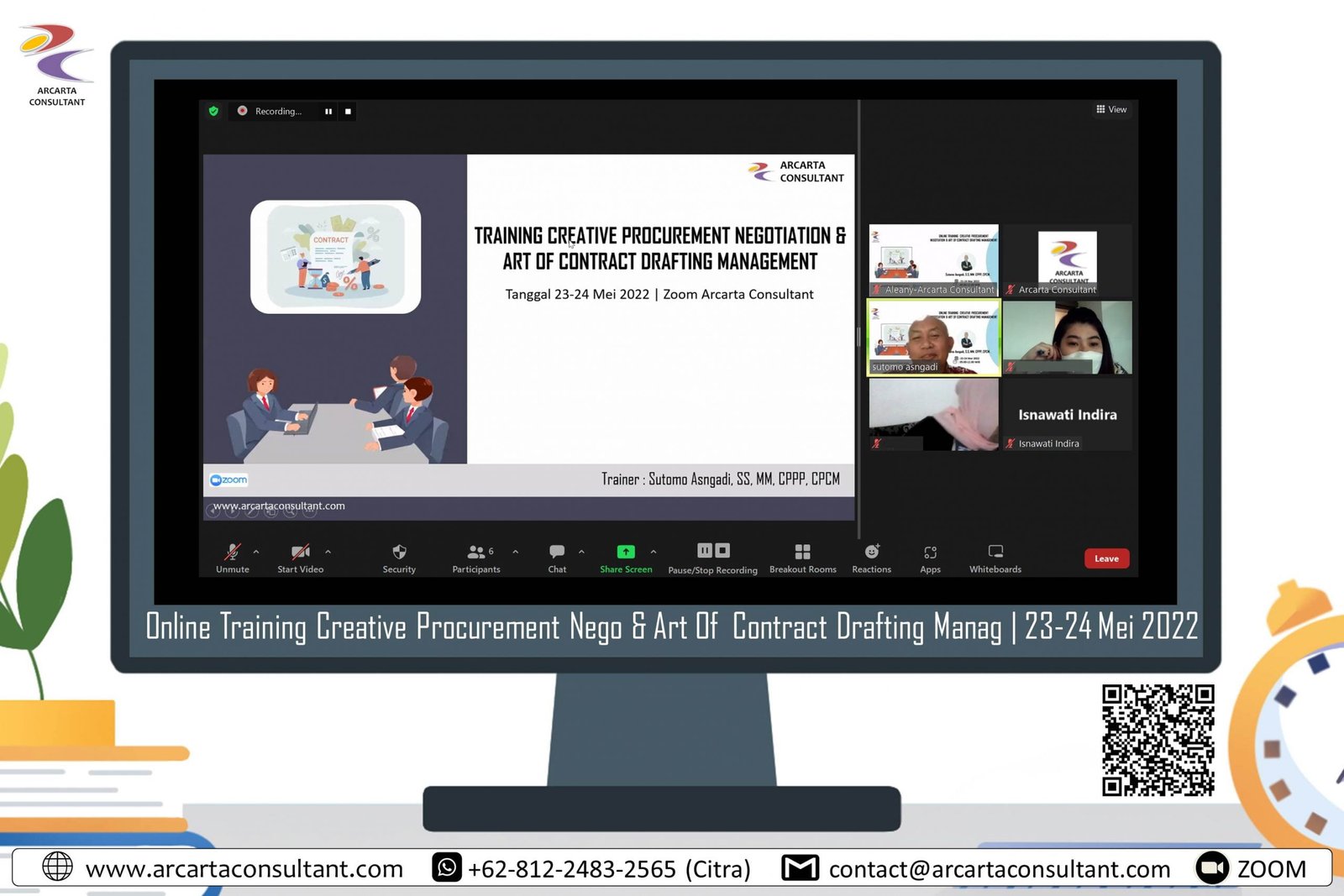Open the Participants panel
Viewport: 1344px width, 896px height.
pos(475,553)
